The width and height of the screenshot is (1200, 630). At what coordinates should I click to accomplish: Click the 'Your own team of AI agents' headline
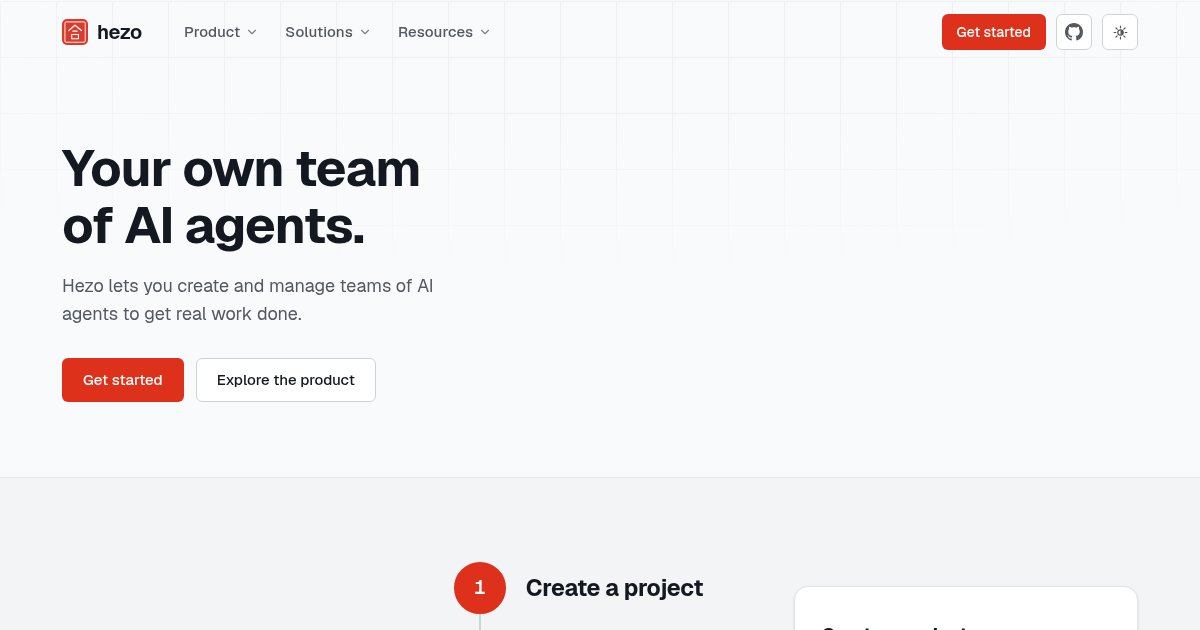(241, 197)
